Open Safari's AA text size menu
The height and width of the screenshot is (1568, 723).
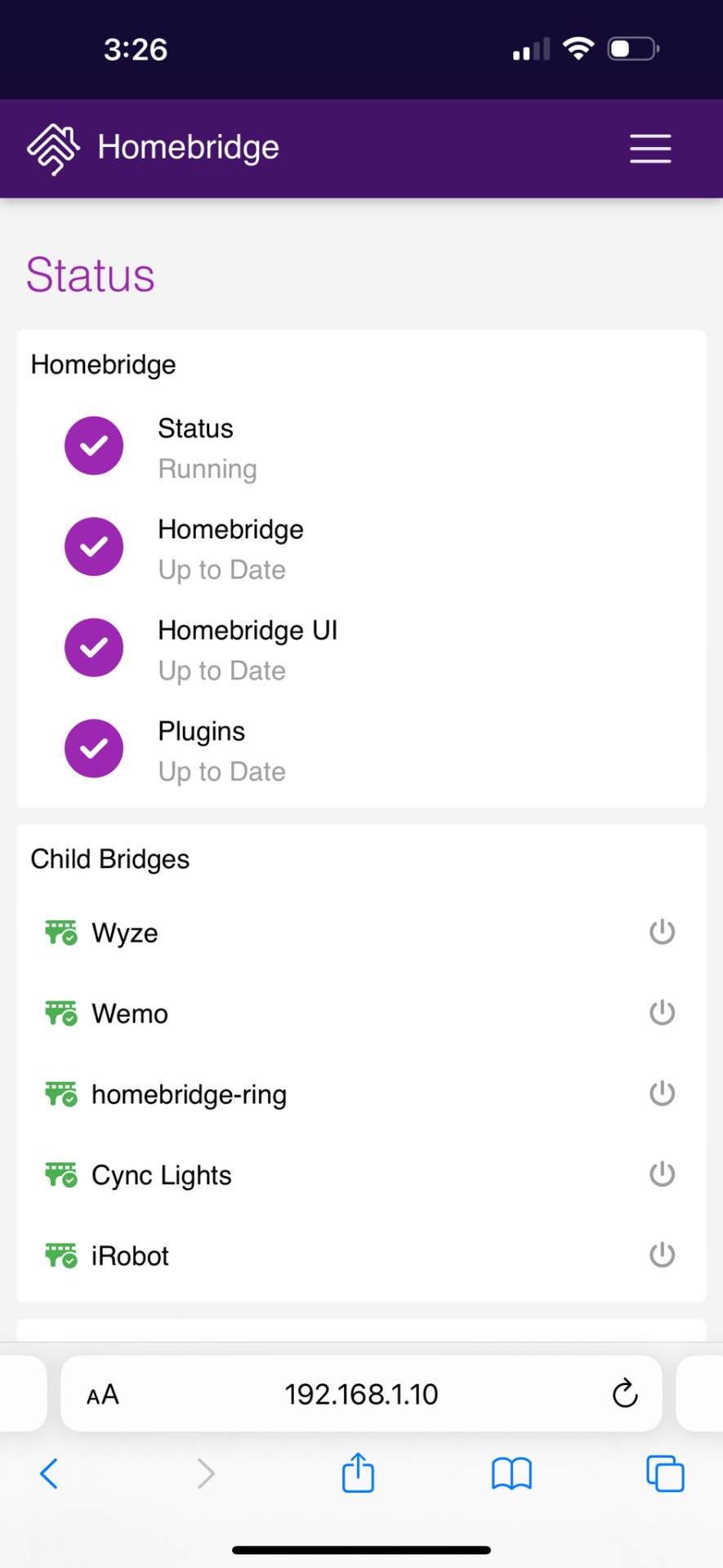tap(103, 1394)
